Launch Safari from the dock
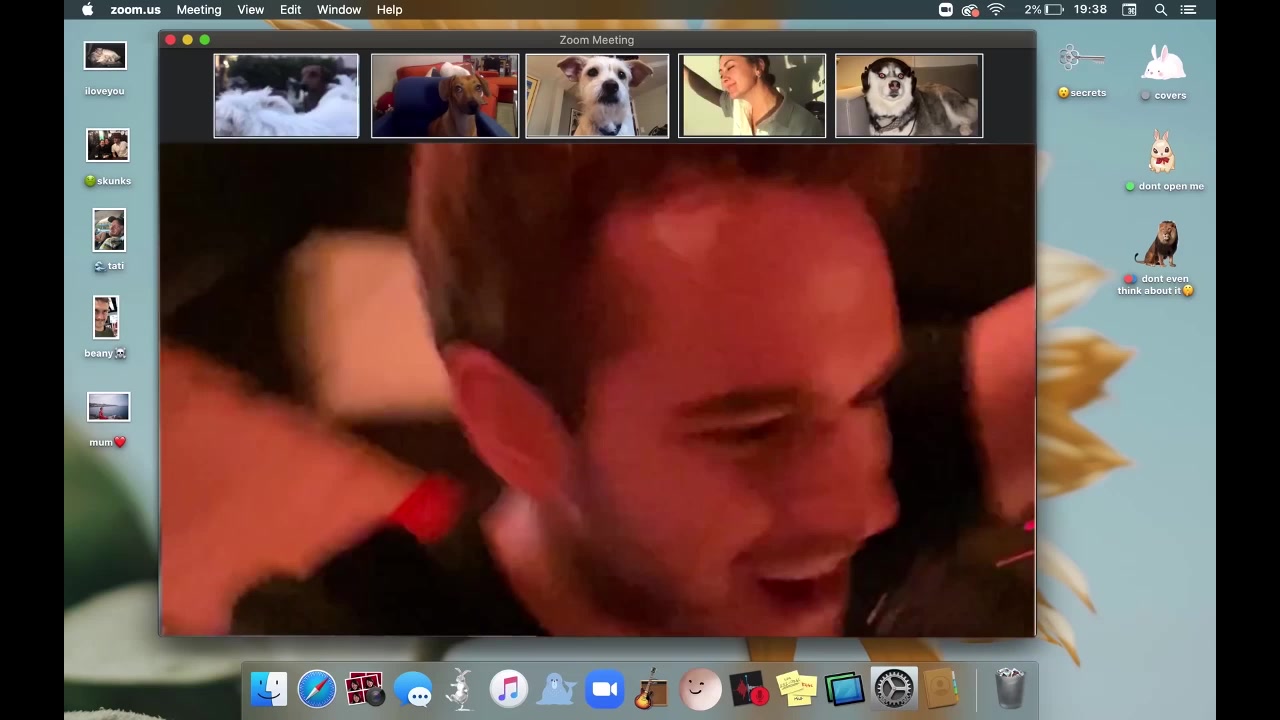The width and height of the screenshot is (1280, 720). click(x=317, y=689)
